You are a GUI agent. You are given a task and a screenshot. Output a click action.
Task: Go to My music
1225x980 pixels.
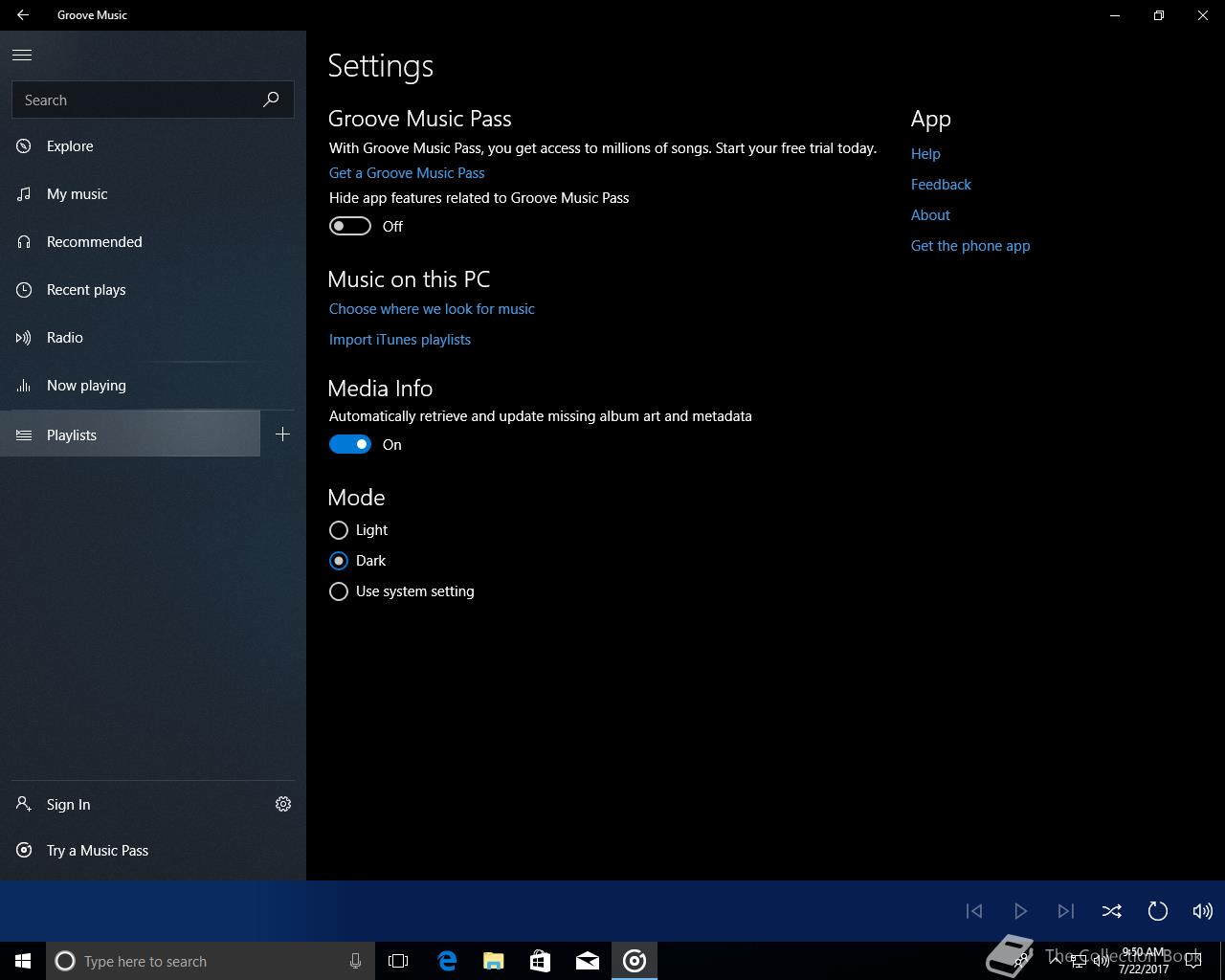coord(153,194)
